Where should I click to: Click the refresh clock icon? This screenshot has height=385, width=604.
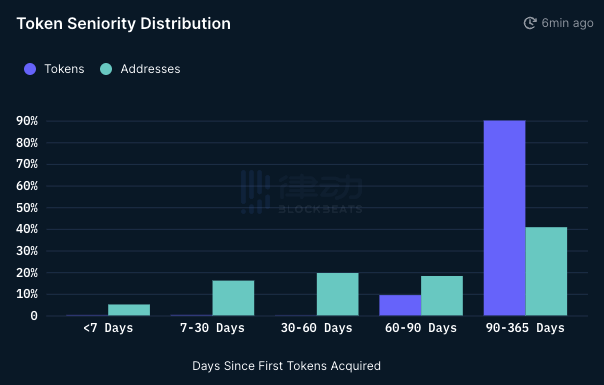530,23
